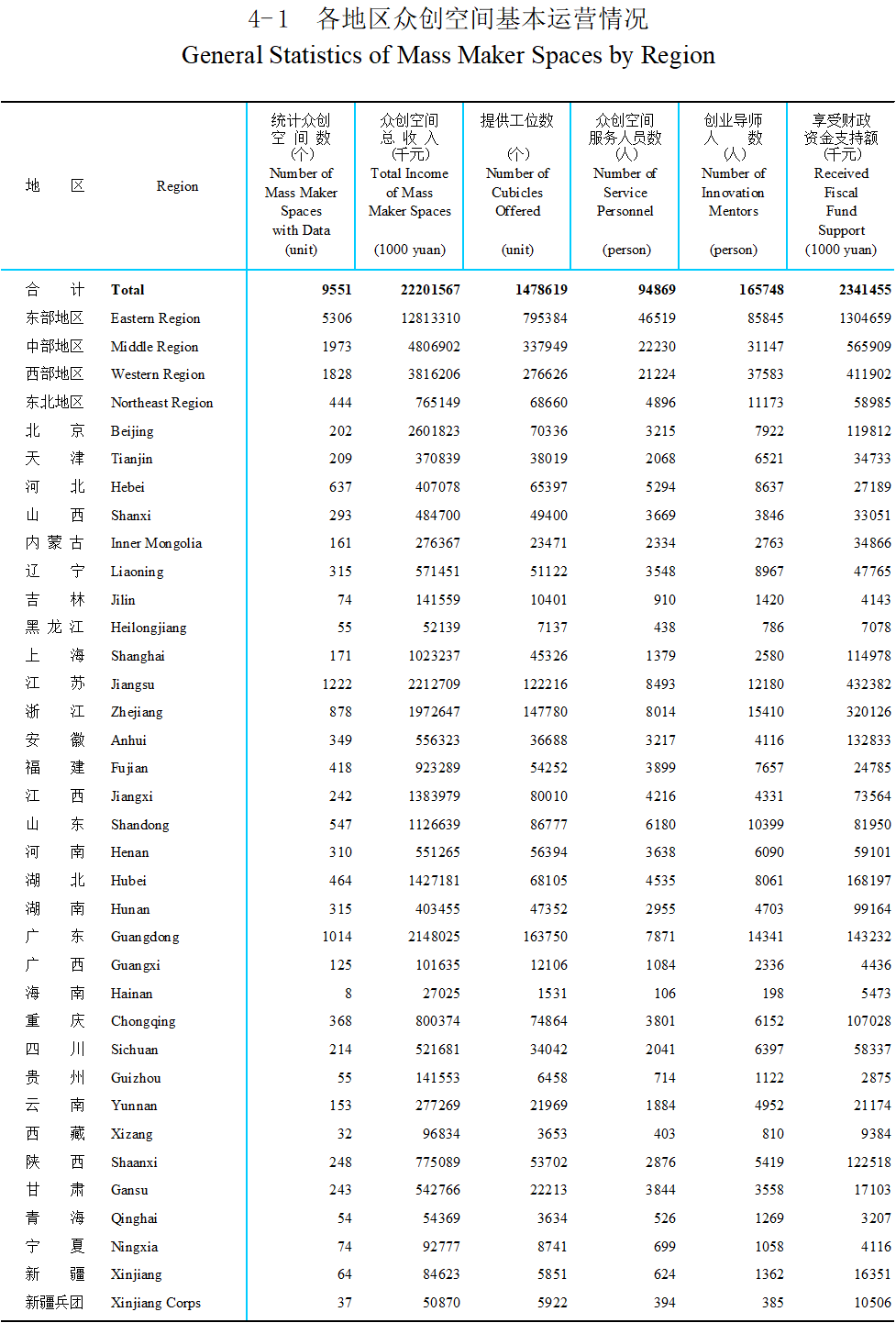Click the 'Region' column header
Viewport: 896px width, 1323px height.
177,186
